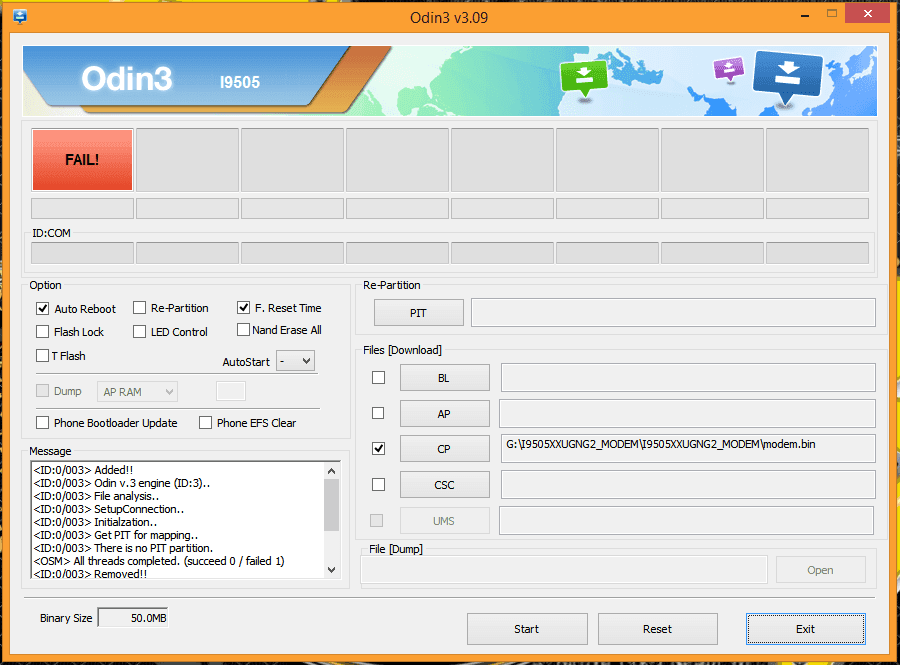900x665 pixels.
Task: Click the AP file path field
Action: [687, 414]
